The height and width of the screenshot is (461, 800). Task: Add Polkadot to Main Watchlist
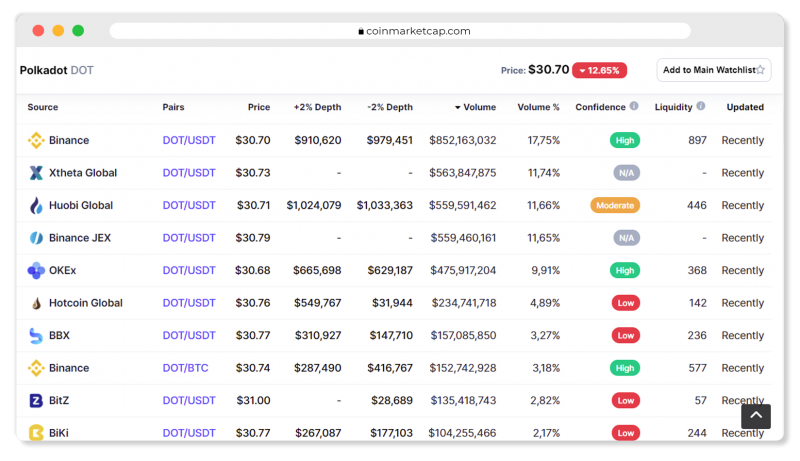[714, 70]
